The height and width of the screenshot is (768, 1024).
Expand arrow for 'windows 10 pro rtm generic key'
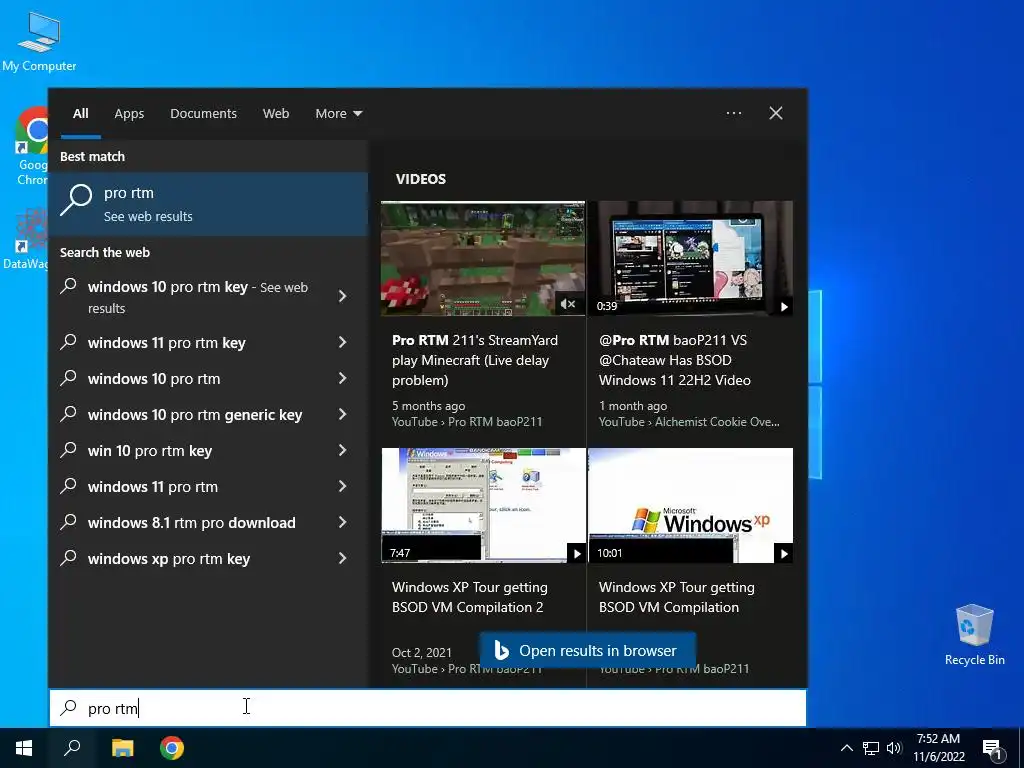tap(343, 414)
